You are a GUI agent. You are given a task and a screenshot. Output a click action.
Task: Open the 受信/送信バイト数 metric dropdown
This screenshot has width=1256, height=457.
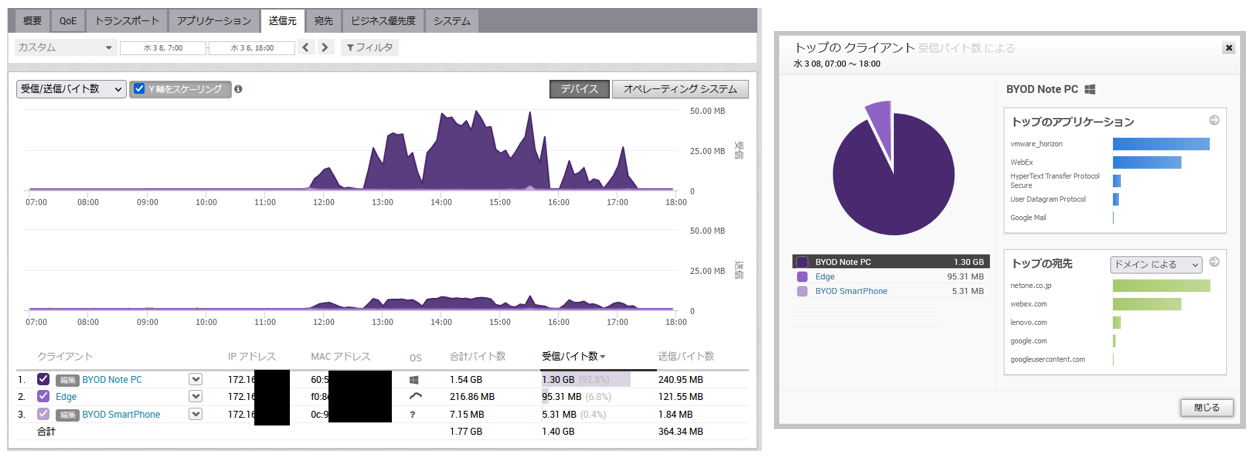71,89
